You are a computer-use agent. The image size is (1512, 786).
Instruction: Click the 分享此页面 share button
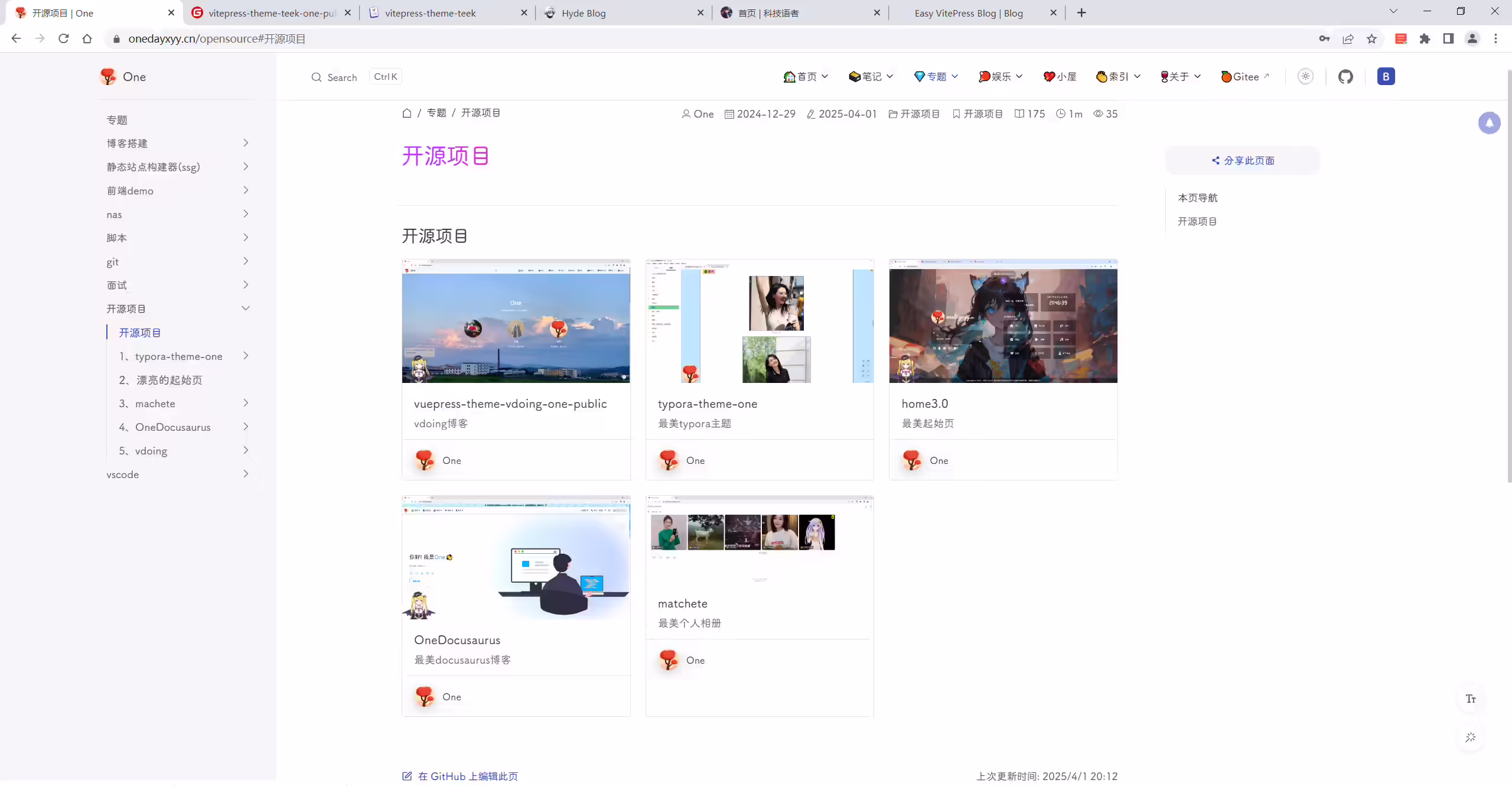coord(1243,161)
